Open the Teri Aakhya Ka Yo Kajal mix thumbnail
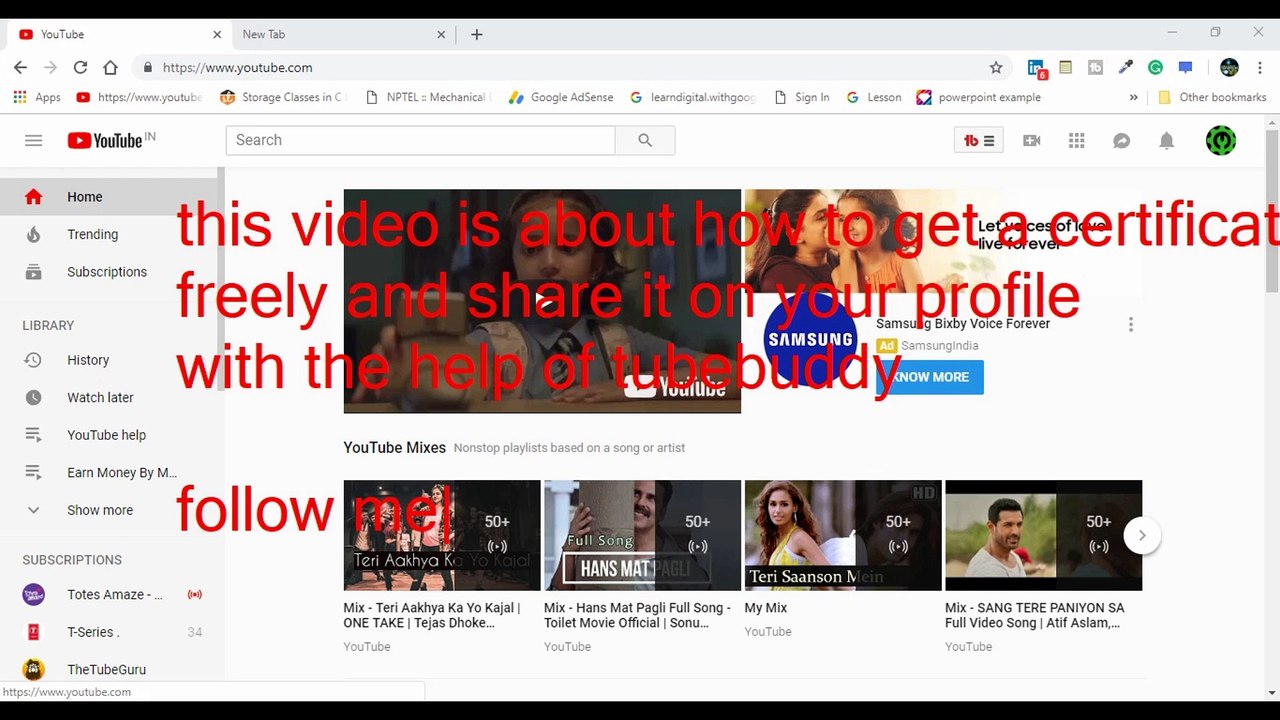1280x720 pixels. 442,535
